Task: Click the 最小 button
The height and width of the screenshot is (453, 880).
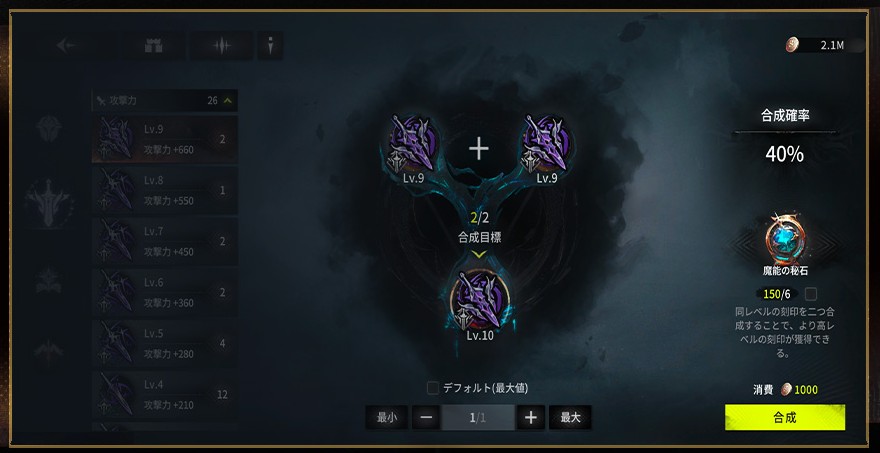Action: tap(387, 417)
